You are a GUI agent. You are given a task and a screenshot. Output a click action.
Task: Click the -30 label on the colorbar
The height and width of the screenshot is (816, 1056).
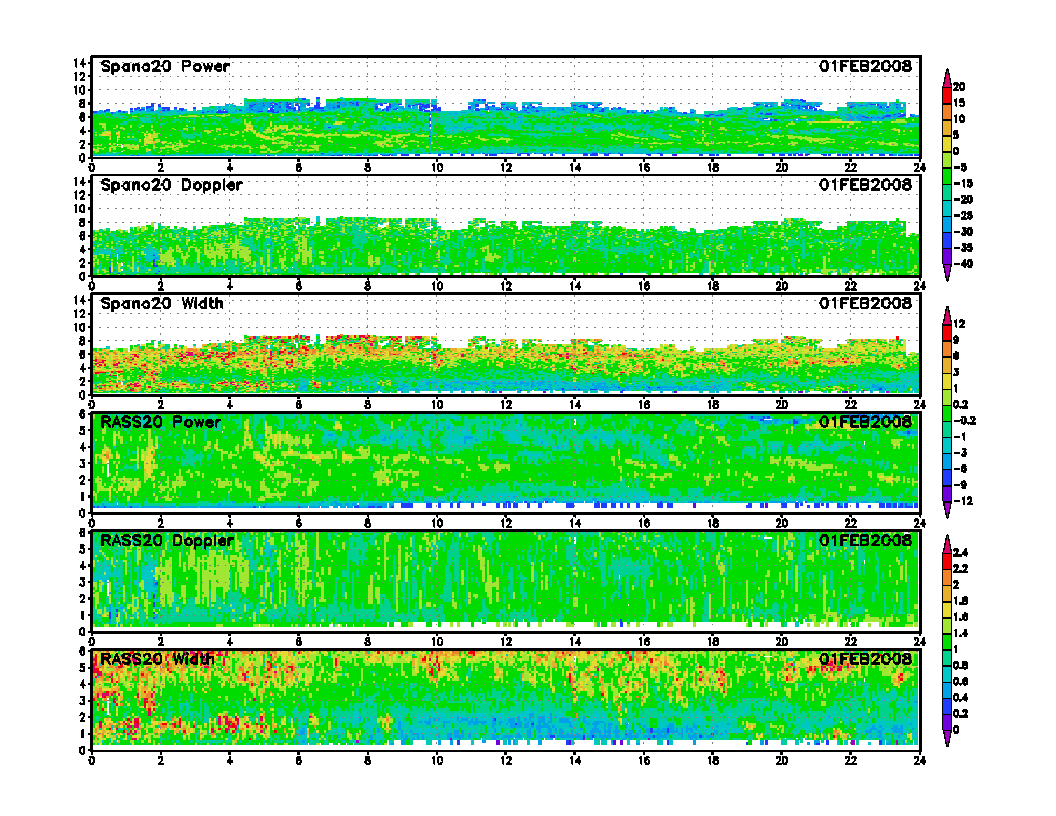[x=963, y=232]
